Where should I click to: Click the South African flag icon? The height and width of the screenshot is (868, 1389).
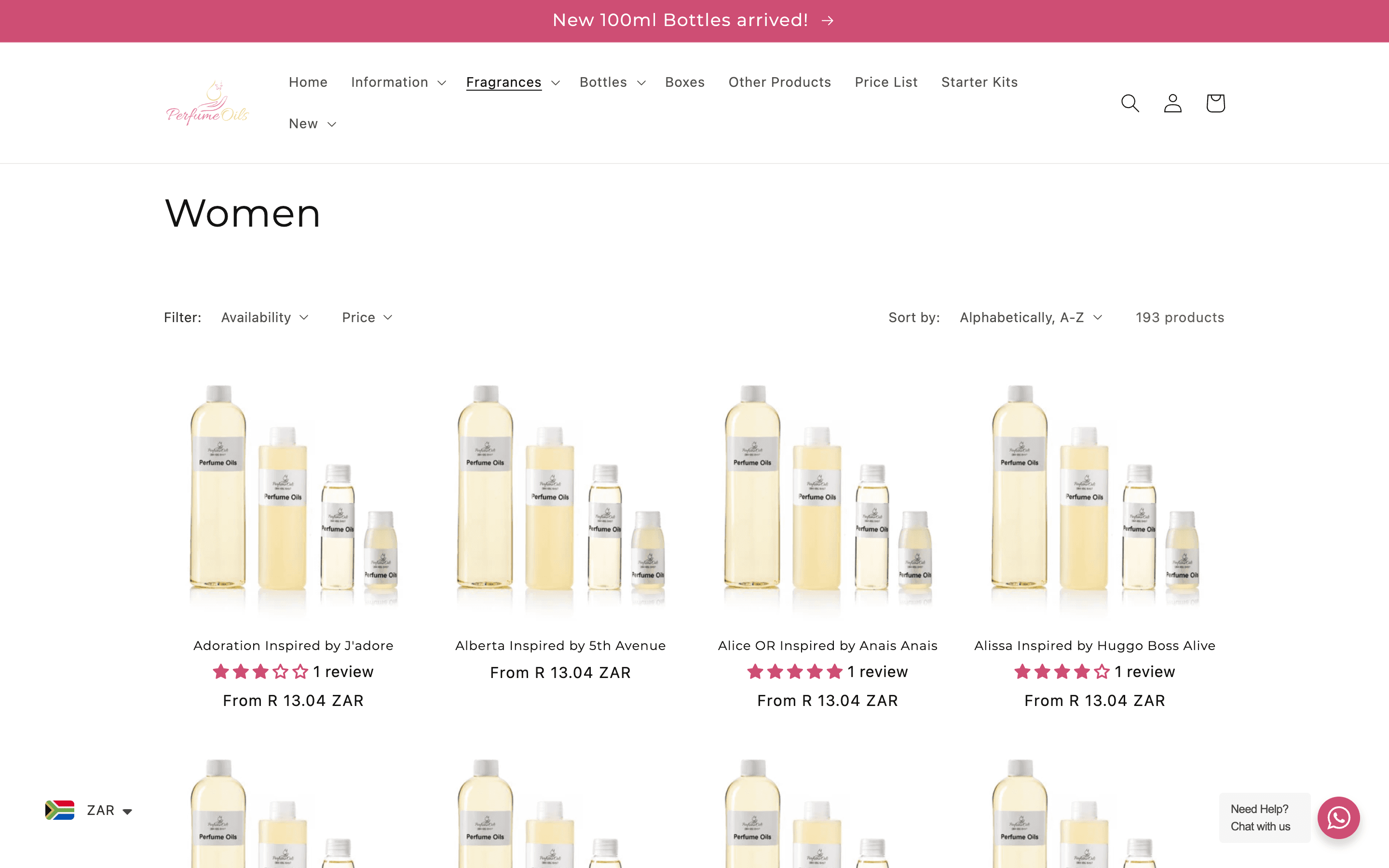pyautogui.click(x=60, y=810)
